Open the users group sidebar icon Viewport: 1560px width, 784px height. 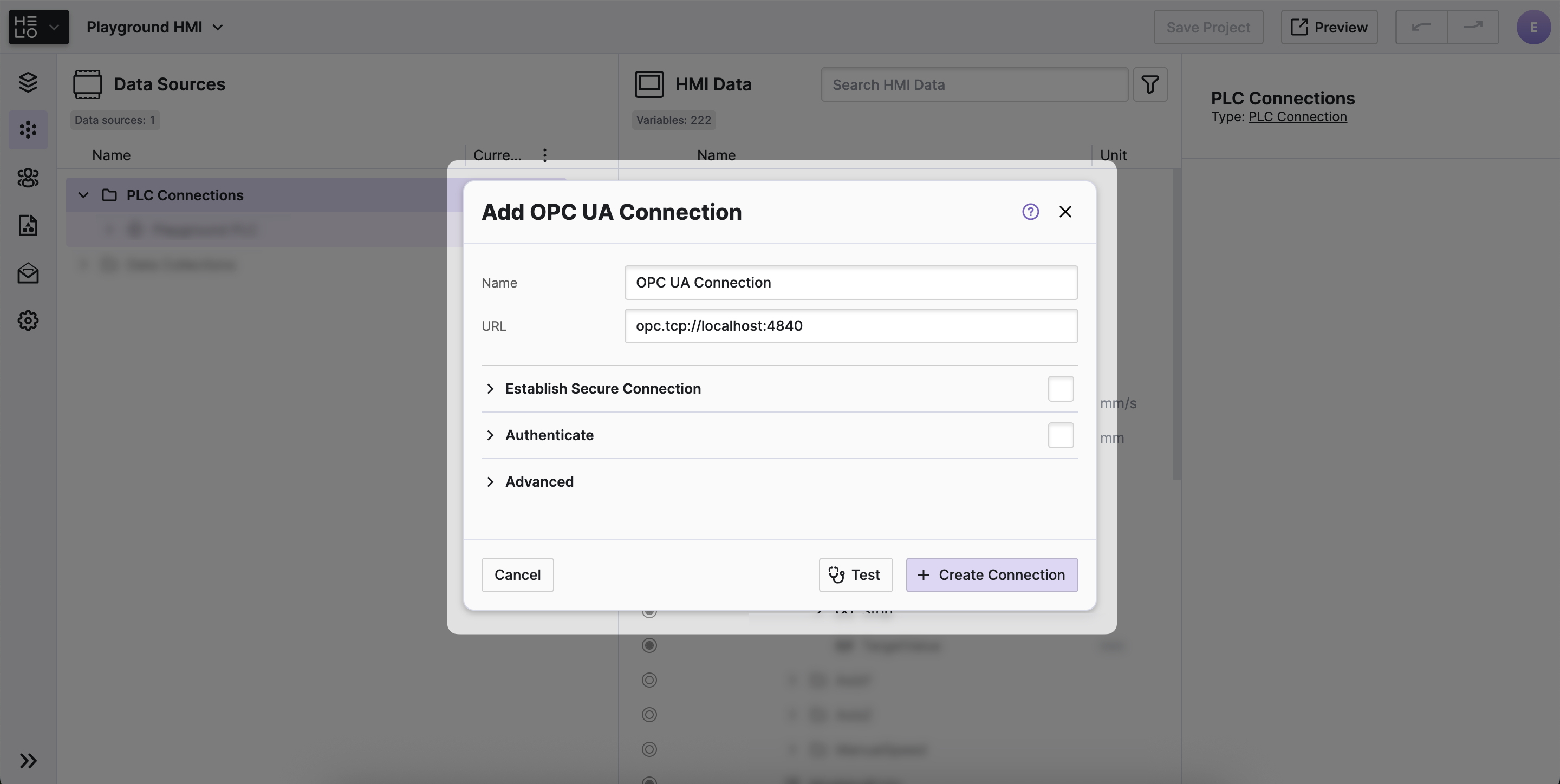coord(28,178)
